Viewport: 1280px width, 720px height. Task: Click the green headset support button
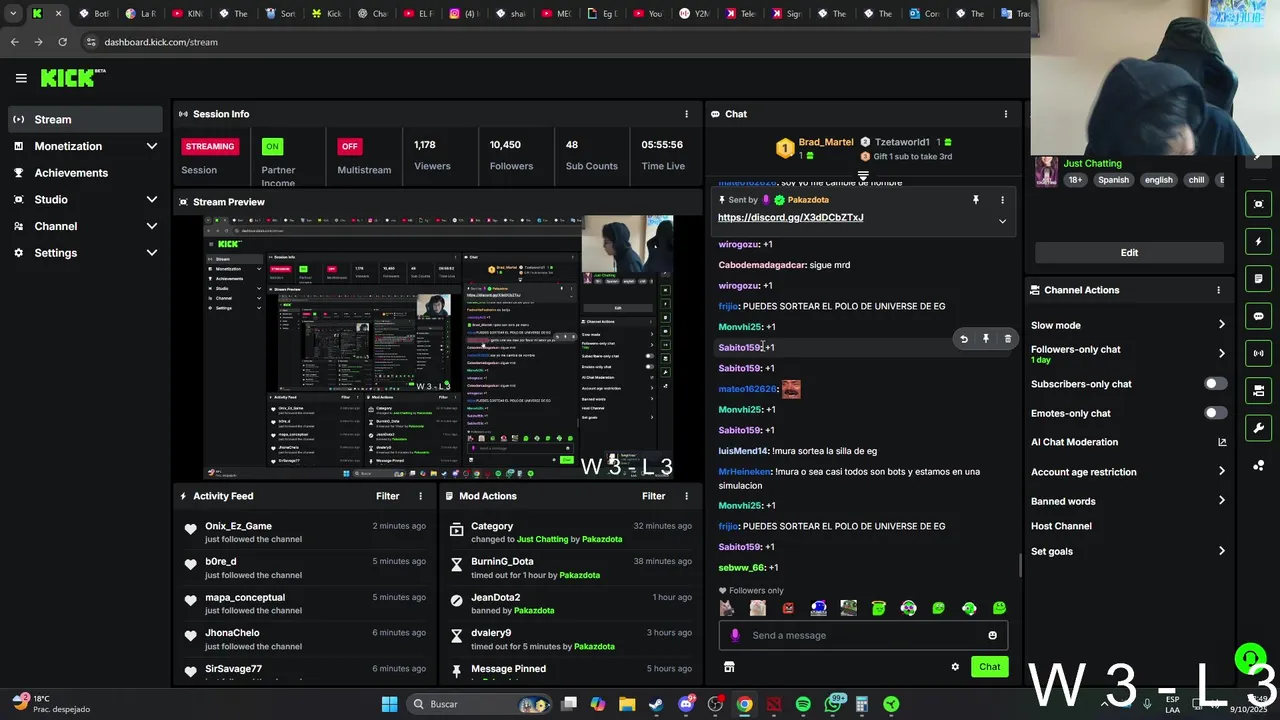[x=1249, y=659]
